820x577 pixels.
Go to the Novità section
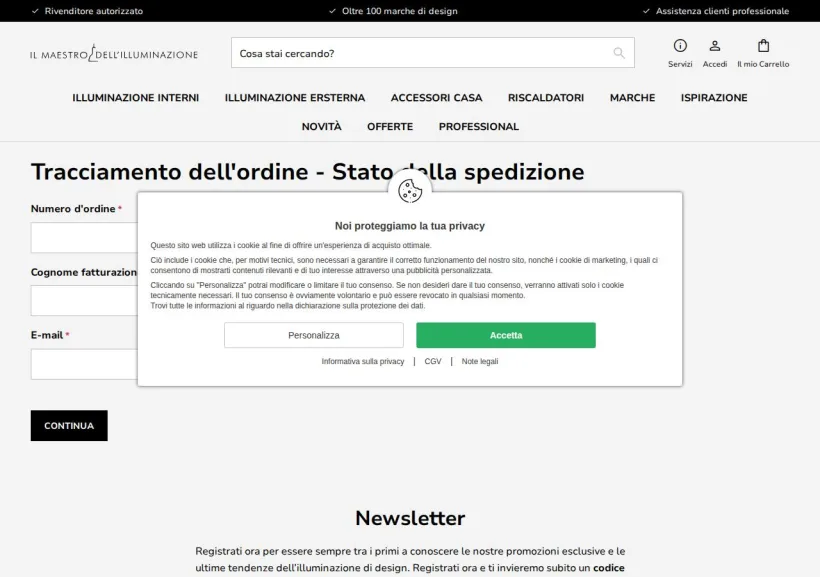pyautogui.click(x=322, y=127)
